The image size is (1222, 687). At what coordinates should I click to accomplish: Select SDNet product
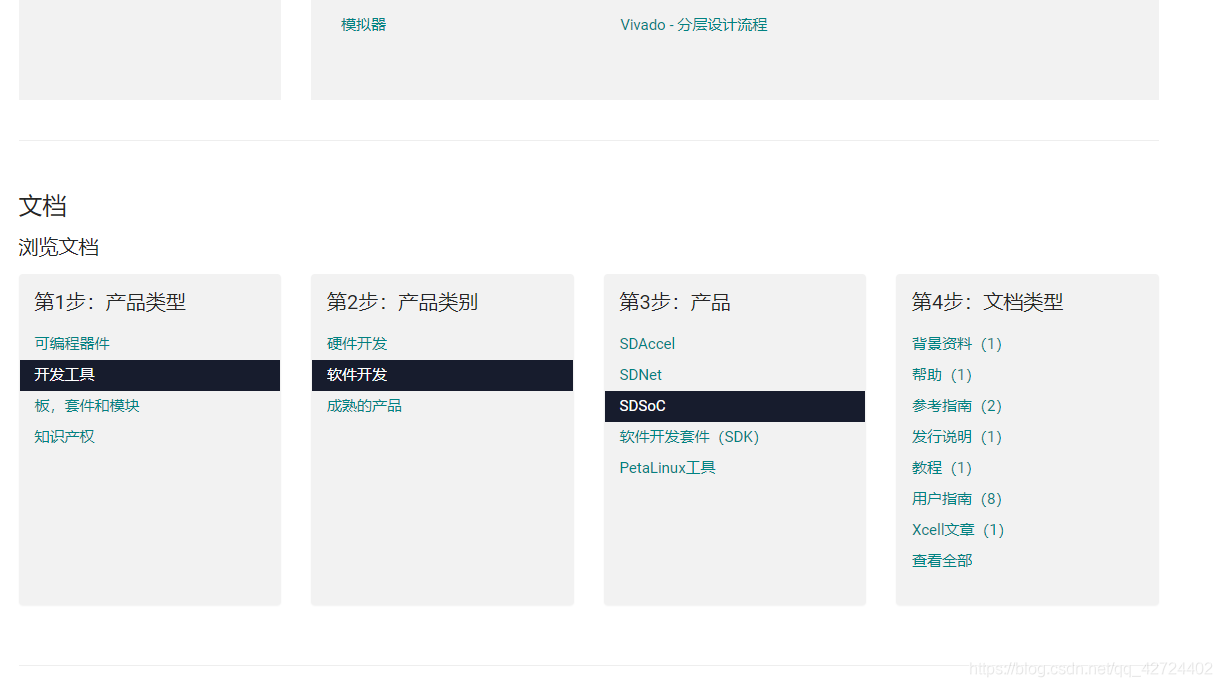point(640,375)
